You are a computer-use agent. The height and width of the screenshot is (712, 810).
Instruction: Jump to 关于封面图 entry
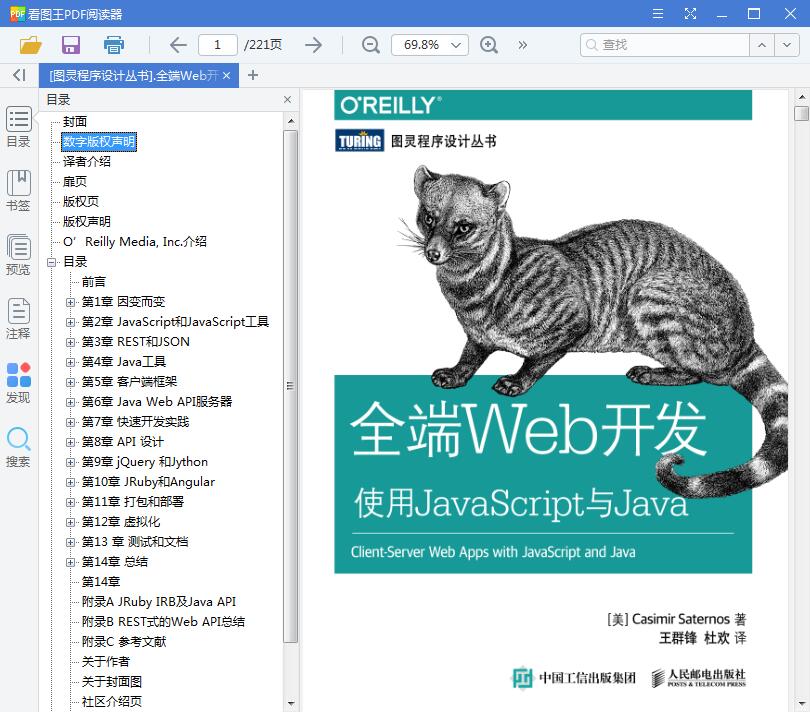(112, 682)
